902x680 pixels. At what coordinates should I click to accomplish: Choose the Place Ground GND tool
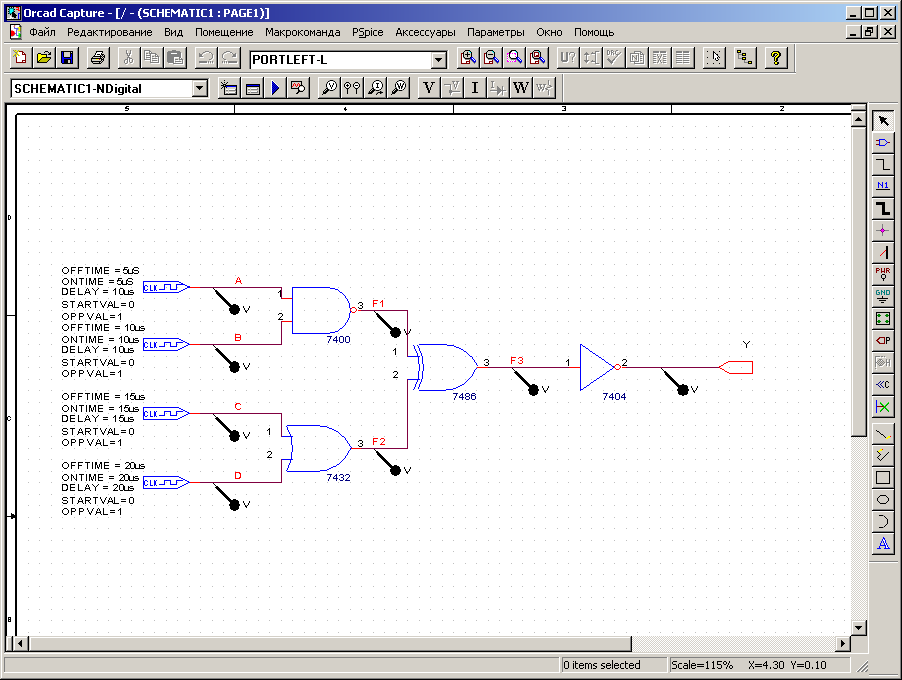point(882,296)
